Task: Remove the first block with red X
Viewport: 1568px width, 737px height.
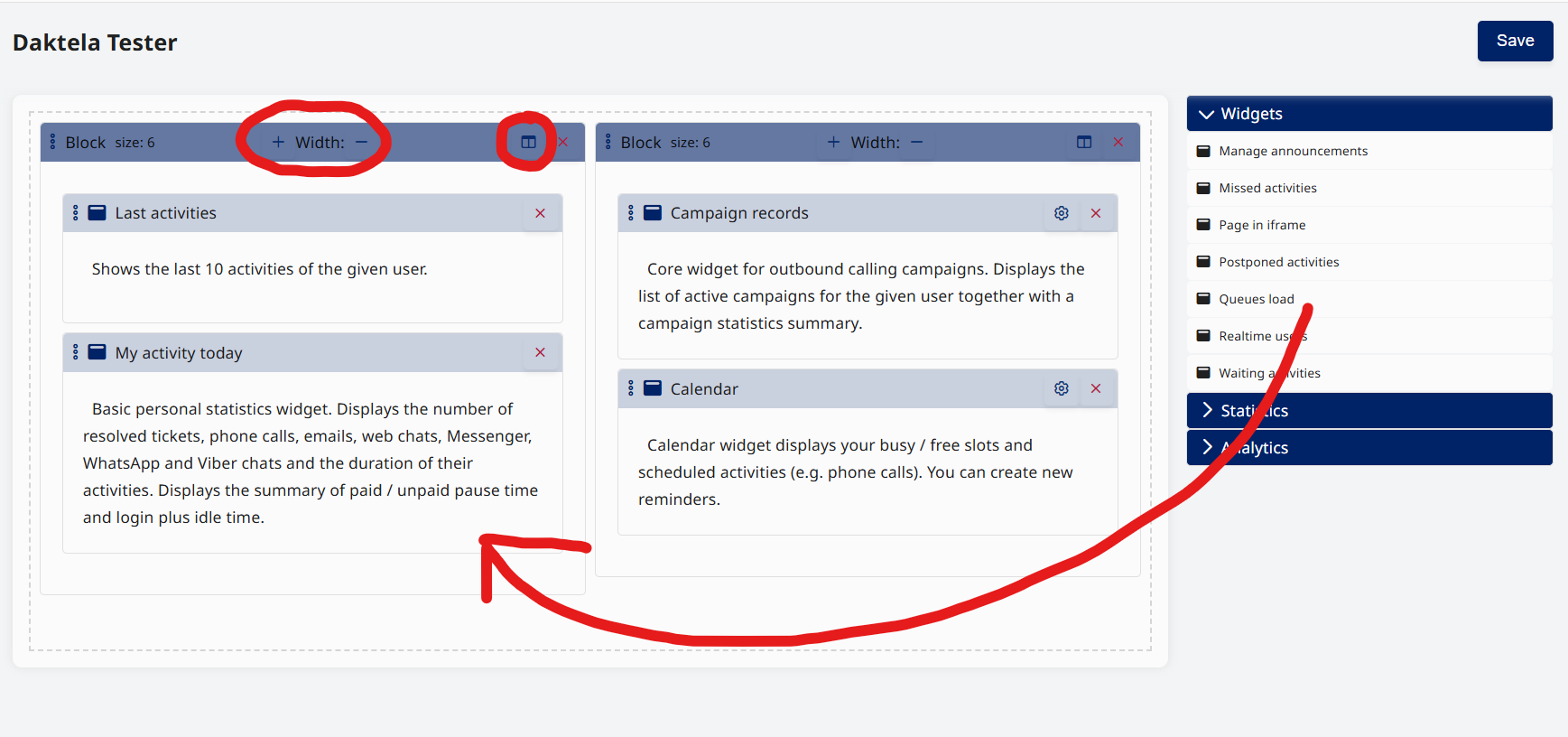Action: [563, 143]
